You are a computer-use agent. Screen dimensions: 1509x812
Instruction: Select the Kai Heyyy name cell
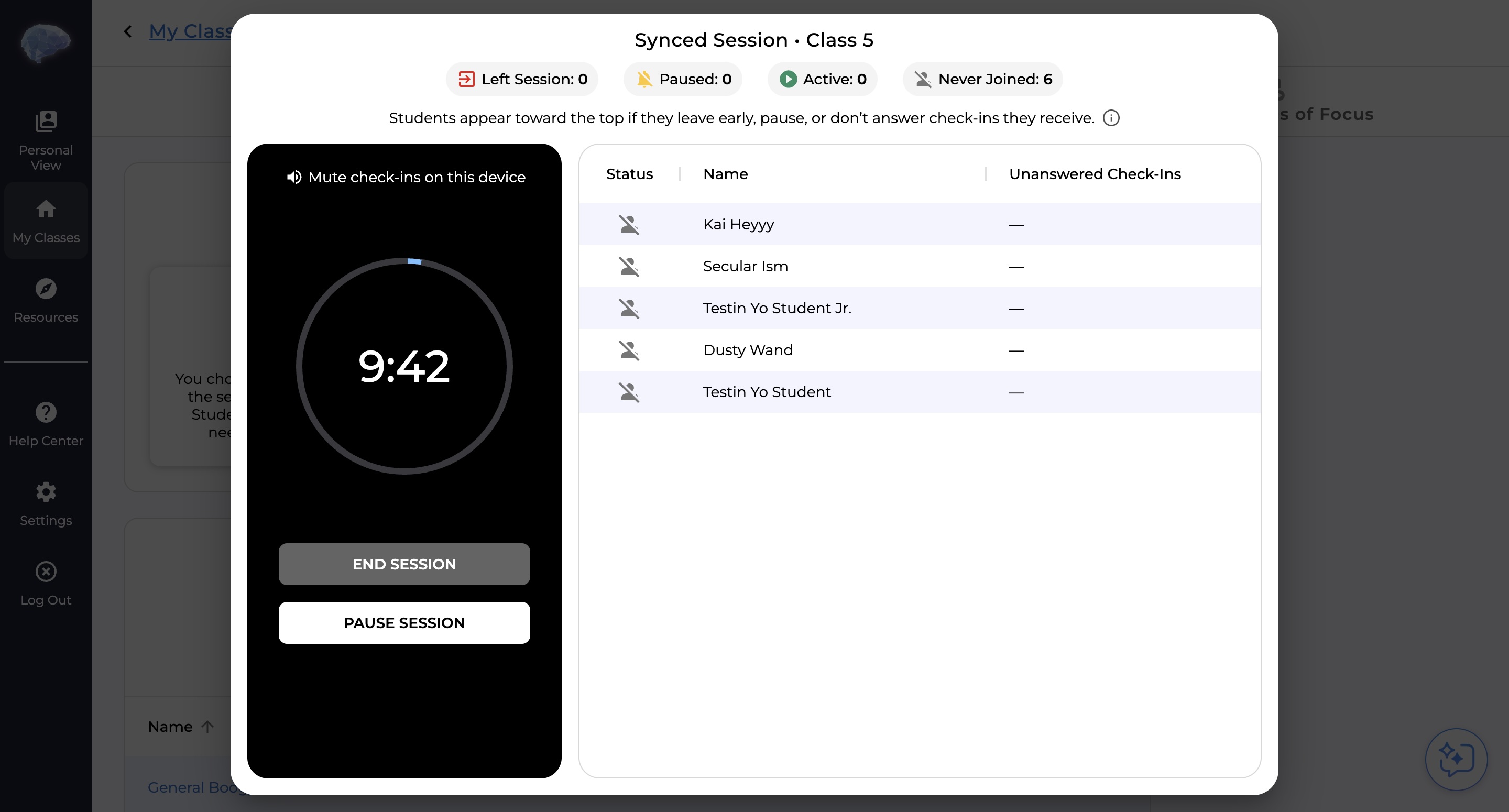pos(738,224)
